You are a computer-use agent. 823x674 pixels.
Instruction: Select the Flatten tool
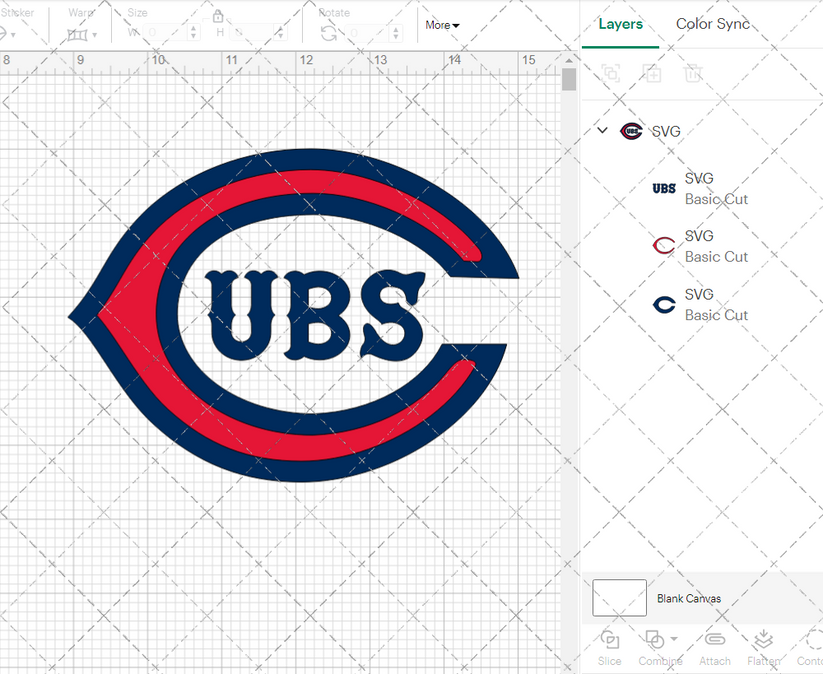tap(763, 646)
